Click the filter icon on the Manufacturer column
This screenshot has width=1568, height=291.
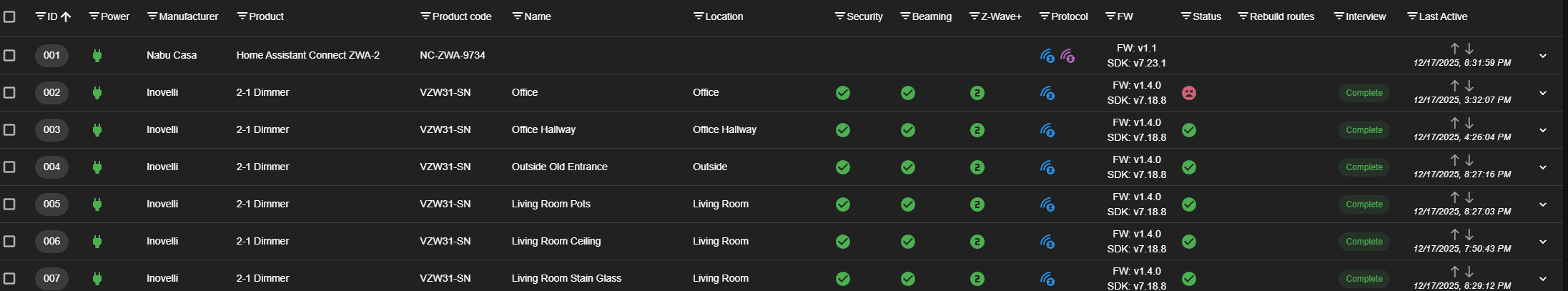[152, 16]
